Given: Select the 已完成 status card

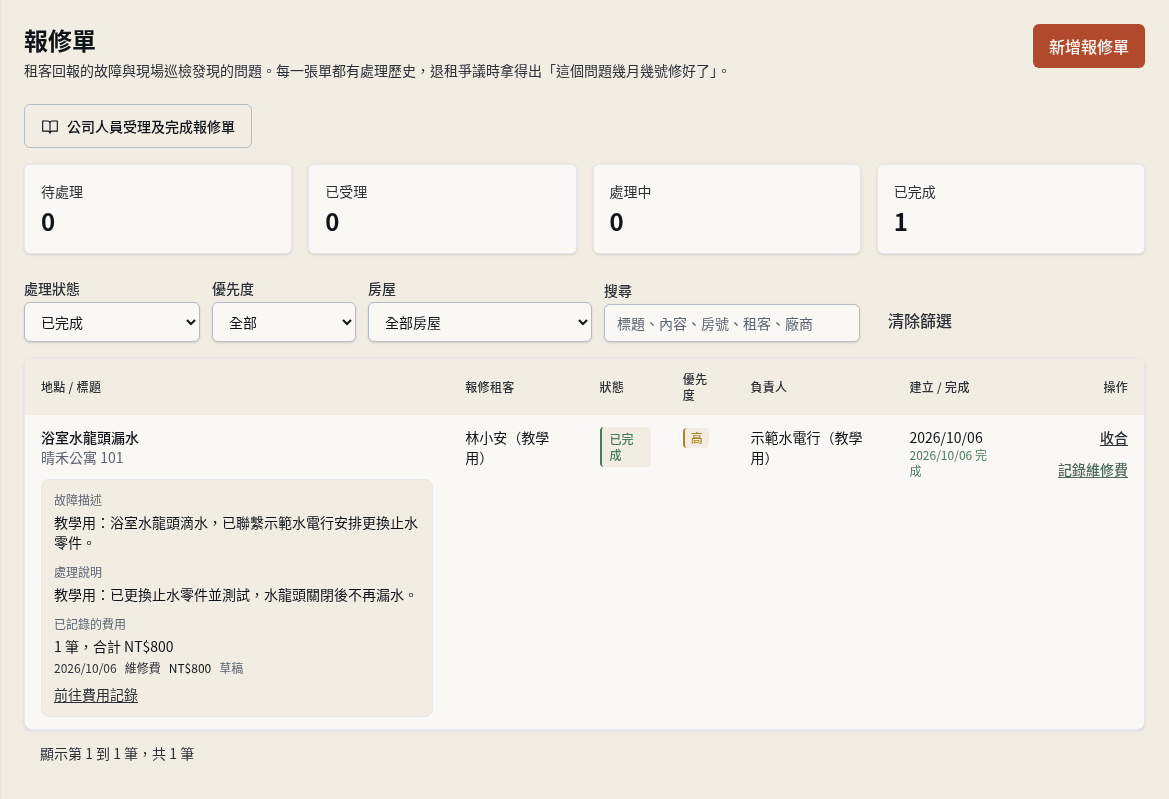Looking at the screenshot, I should click(1011, 209).
